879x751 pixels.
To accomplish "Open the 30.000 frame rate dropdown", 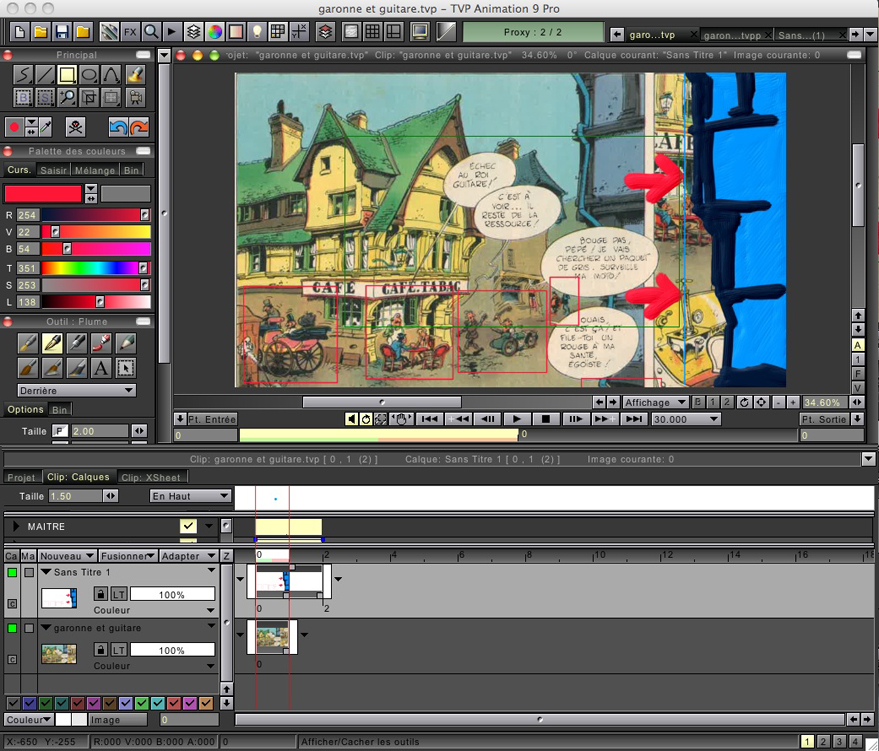I will point(686,419).
